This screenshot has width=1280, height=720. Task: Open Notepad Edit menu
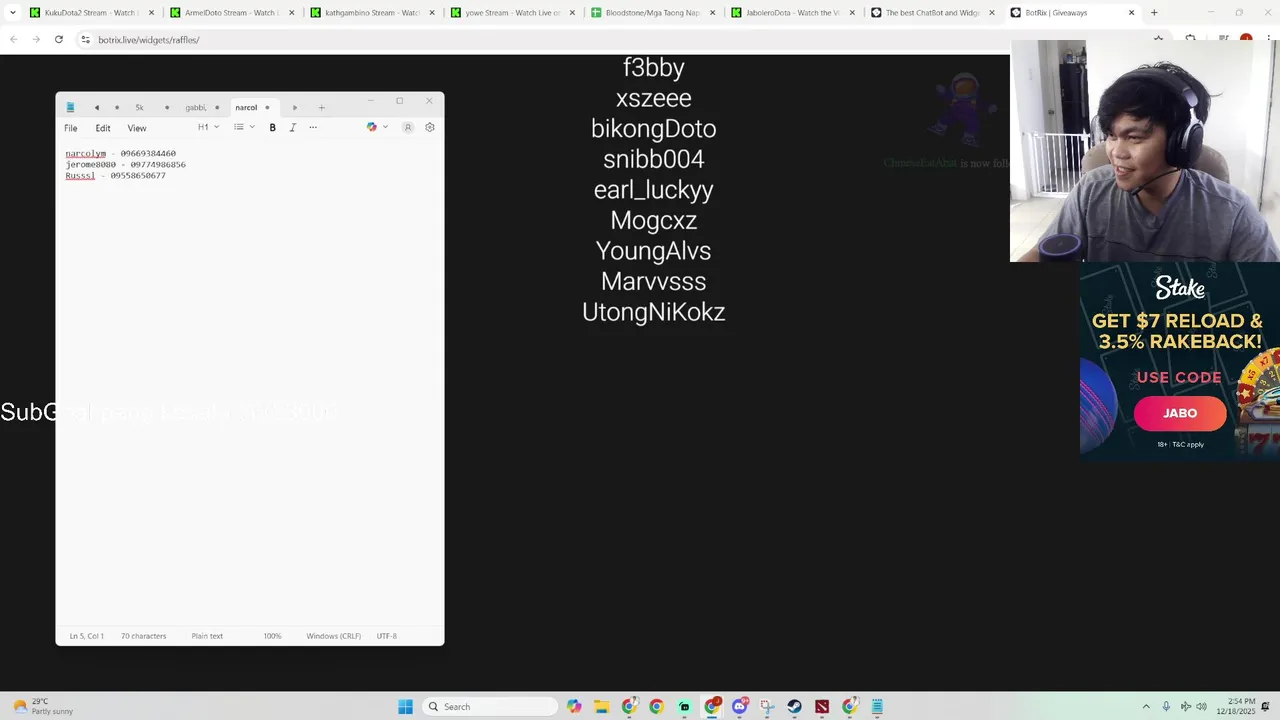pos(103,128)
